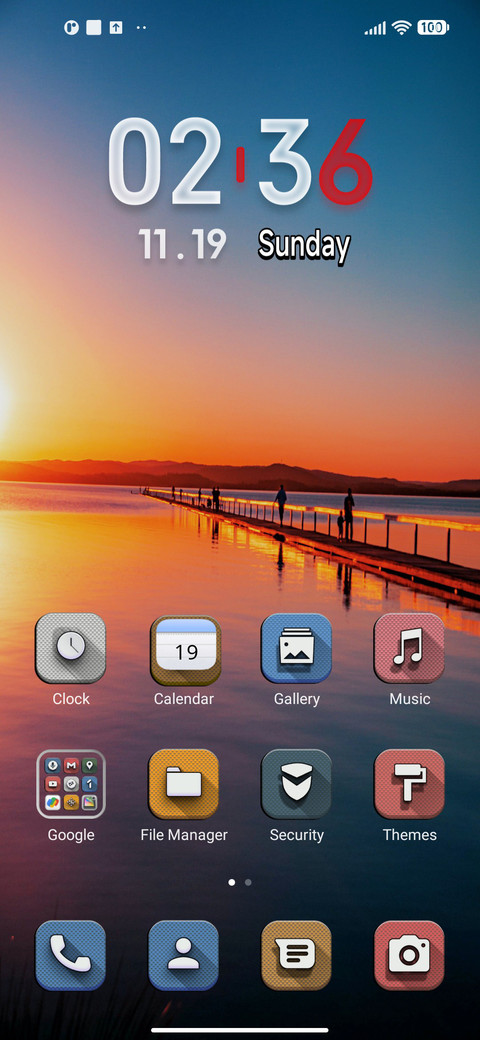
Task: Tap the battery 100 indicator
Action: 433,28
